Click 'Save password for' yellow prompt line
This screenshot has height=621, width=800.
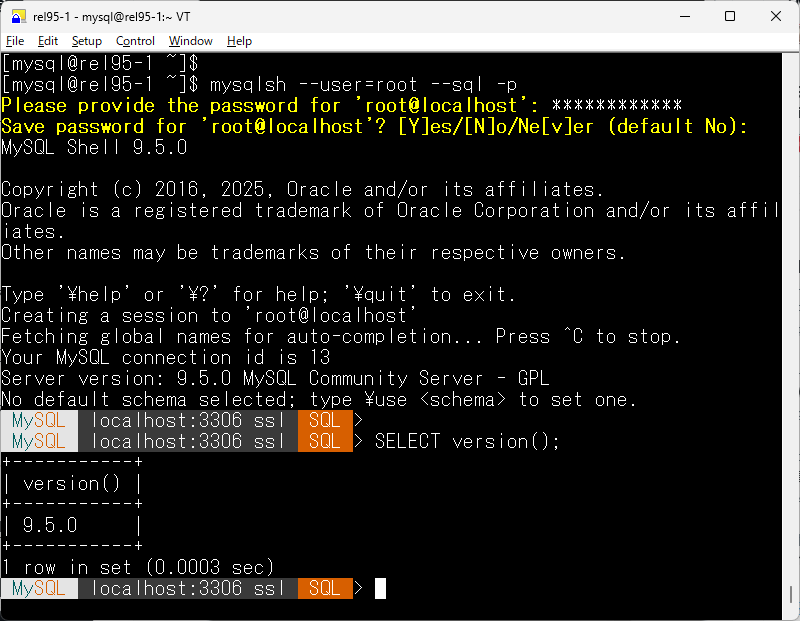coord(374,127)
